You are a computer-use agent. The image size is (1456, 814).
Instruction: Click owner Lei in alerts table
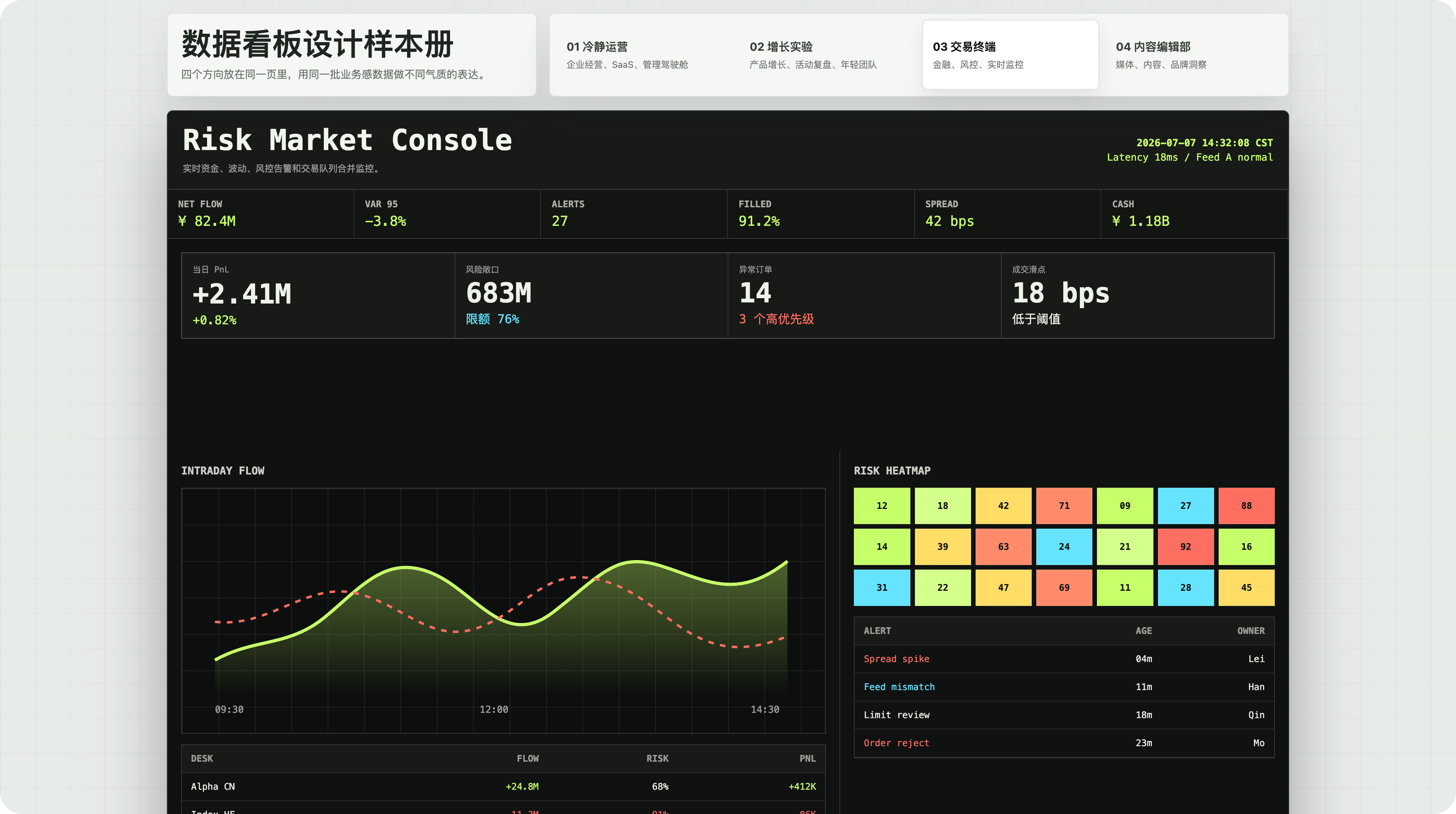coord(1257,659)
